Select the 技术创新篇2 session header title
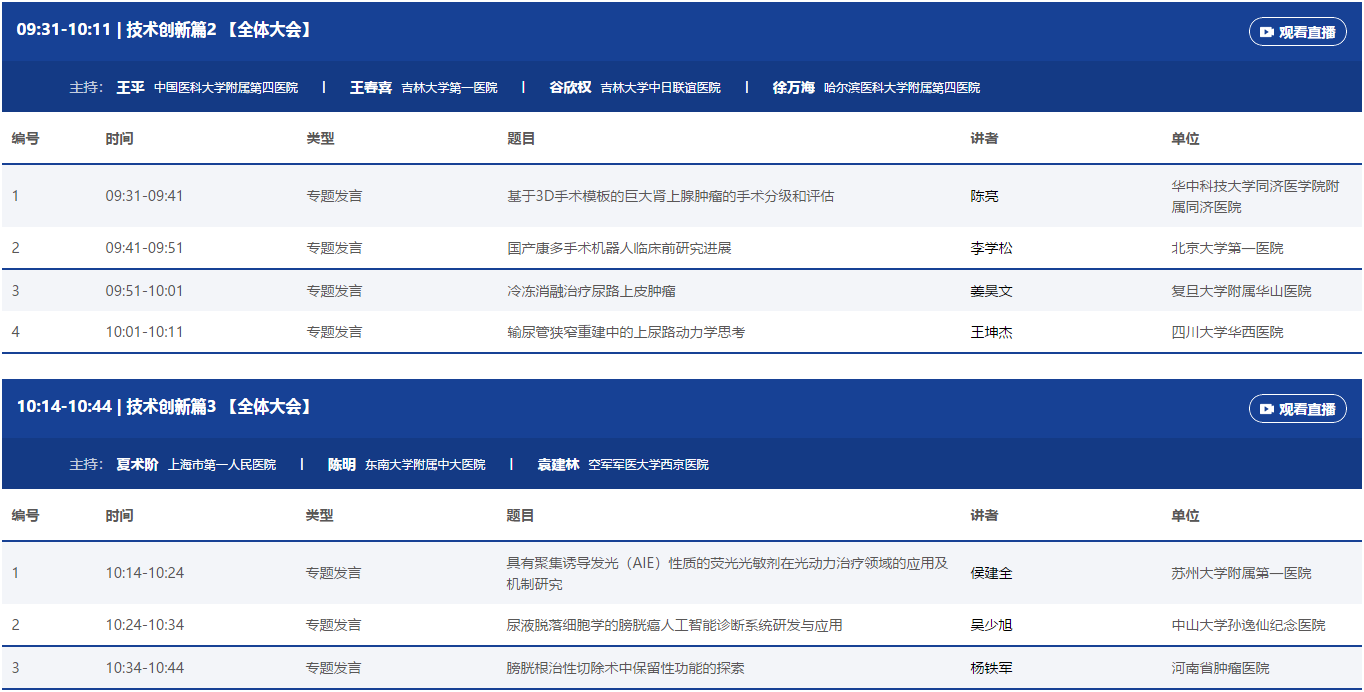1364x692 pixels. [x=166, y=30]
